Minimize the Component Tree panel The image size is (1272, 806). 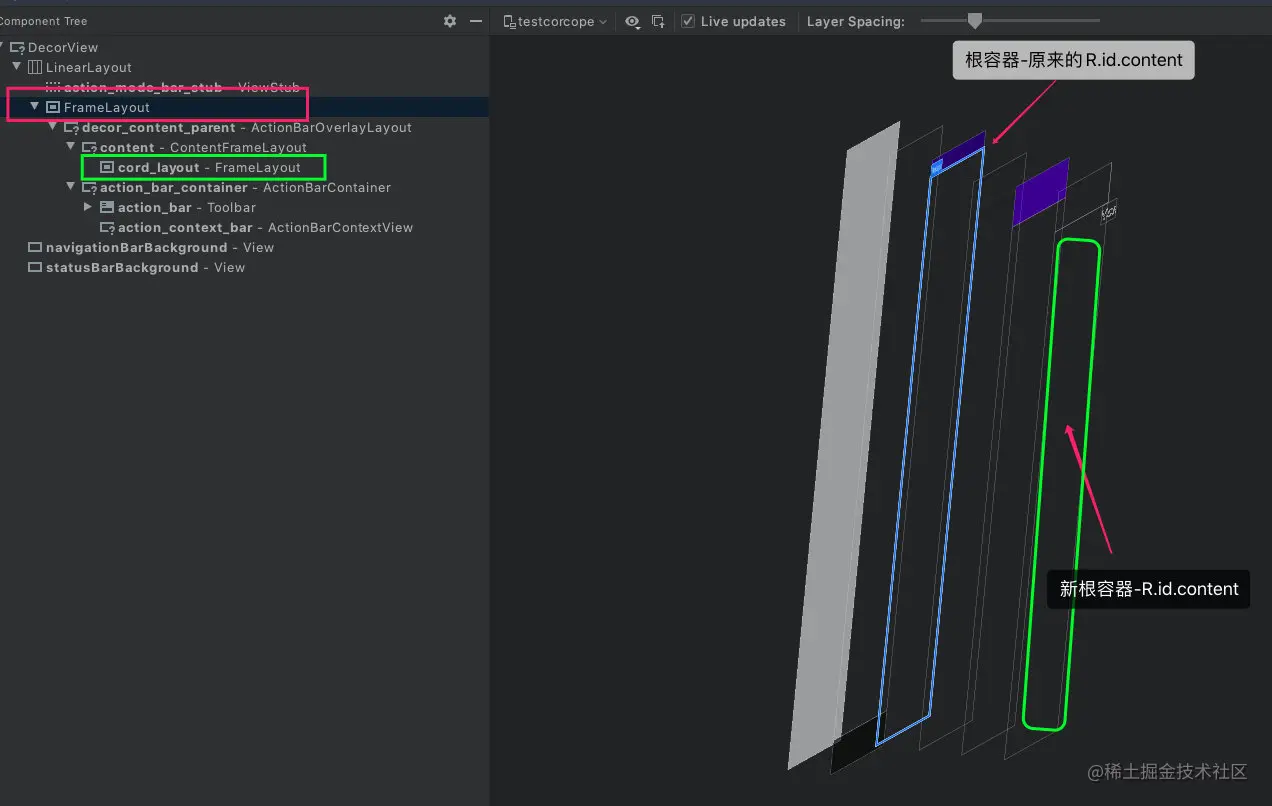(x=476, y=21)
